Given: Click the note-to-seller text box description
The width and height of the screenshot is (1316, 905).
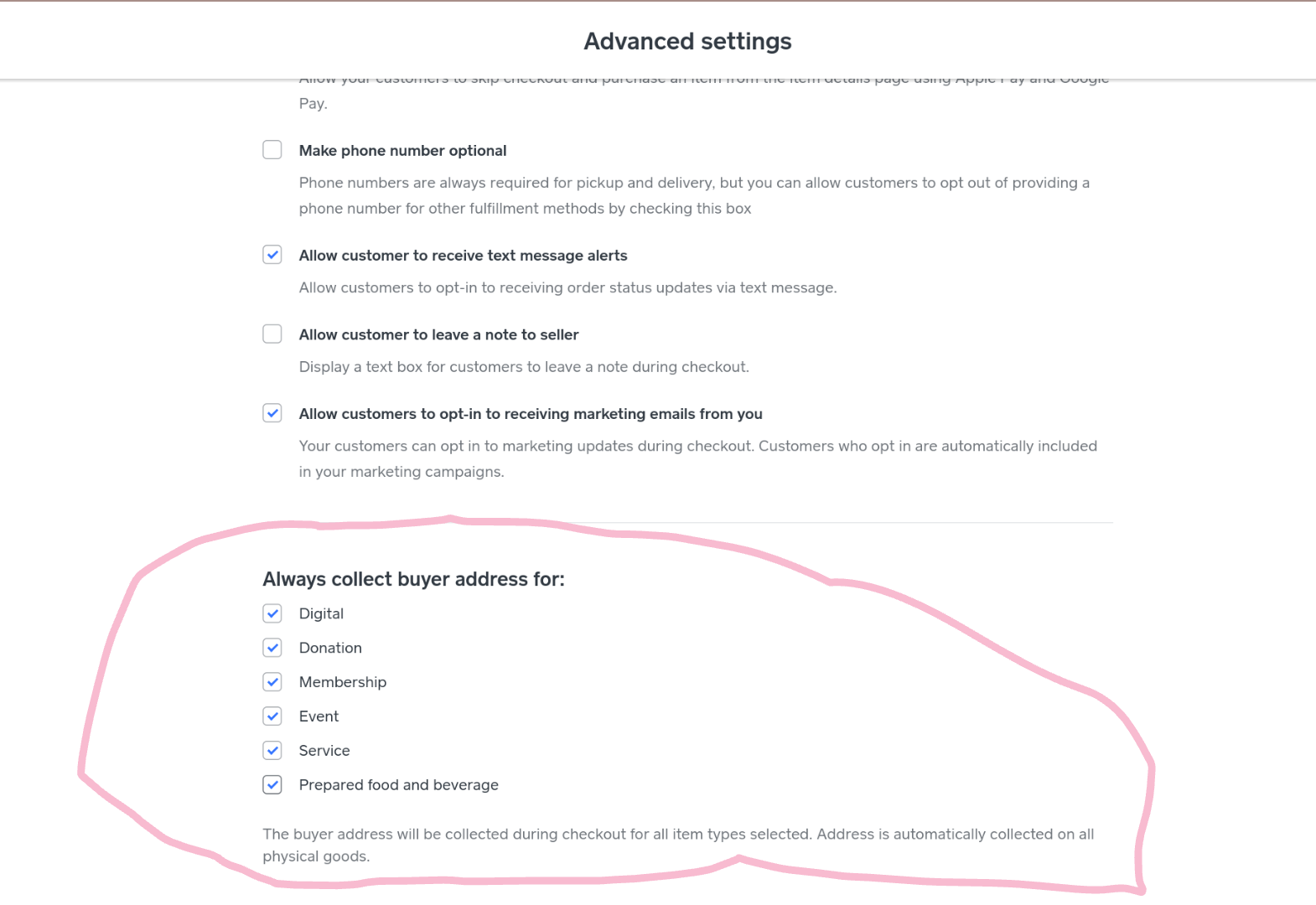Looking at the screenshot, I should (524, 367).
